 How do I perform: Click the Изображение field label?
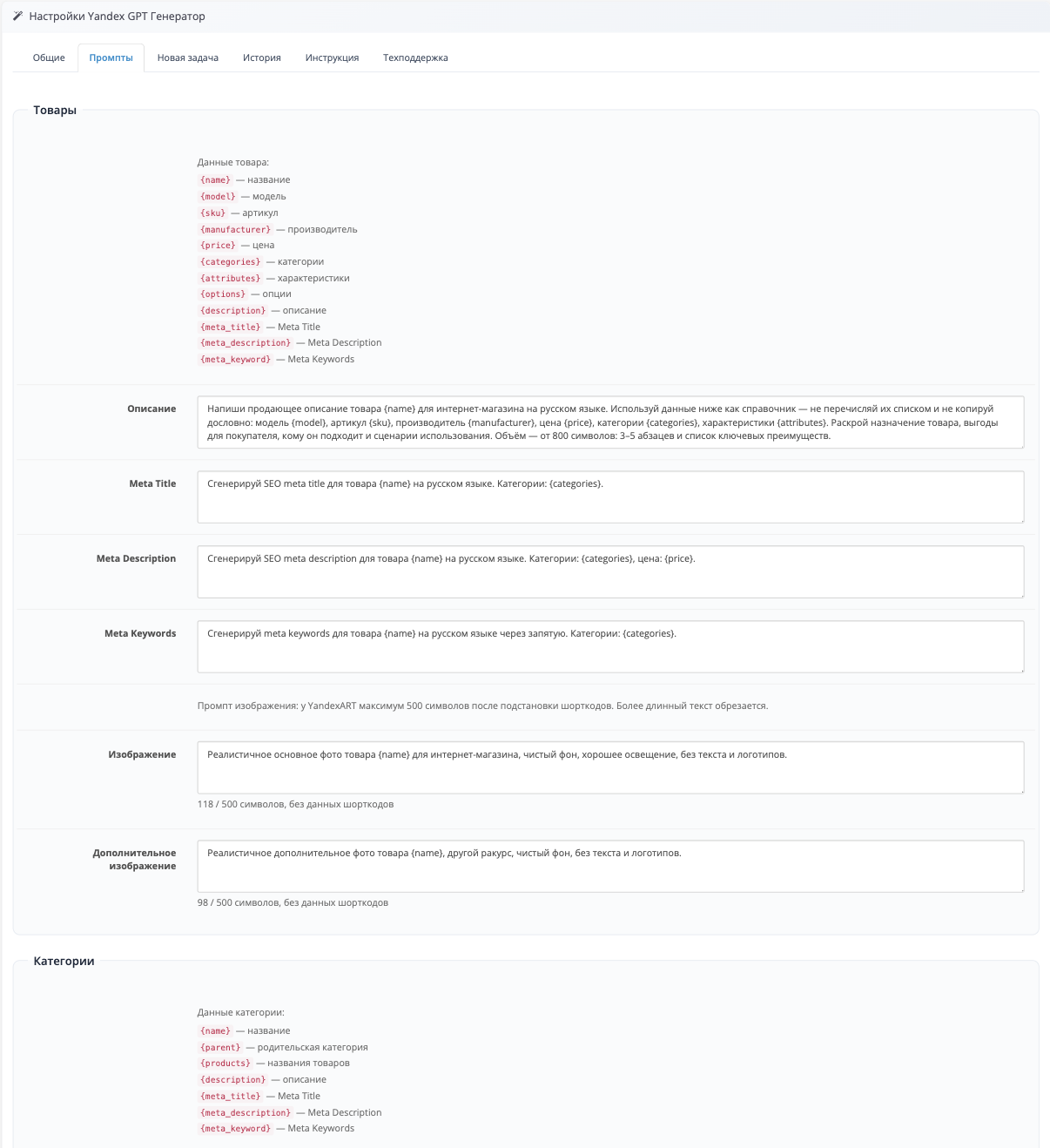point(142,754)
